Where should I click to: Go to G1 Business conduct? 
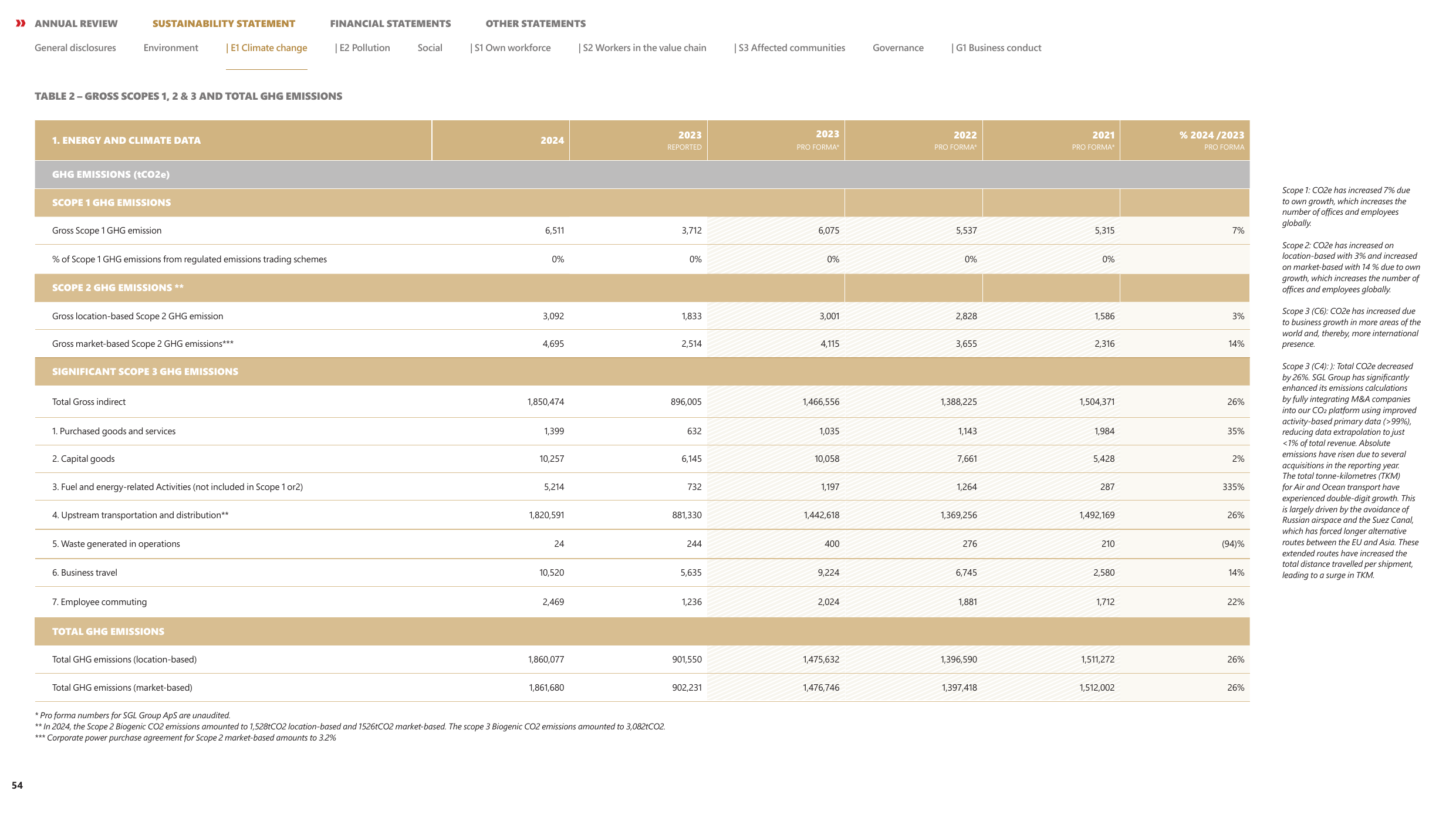pyautogui.click(x=996, y=48)
